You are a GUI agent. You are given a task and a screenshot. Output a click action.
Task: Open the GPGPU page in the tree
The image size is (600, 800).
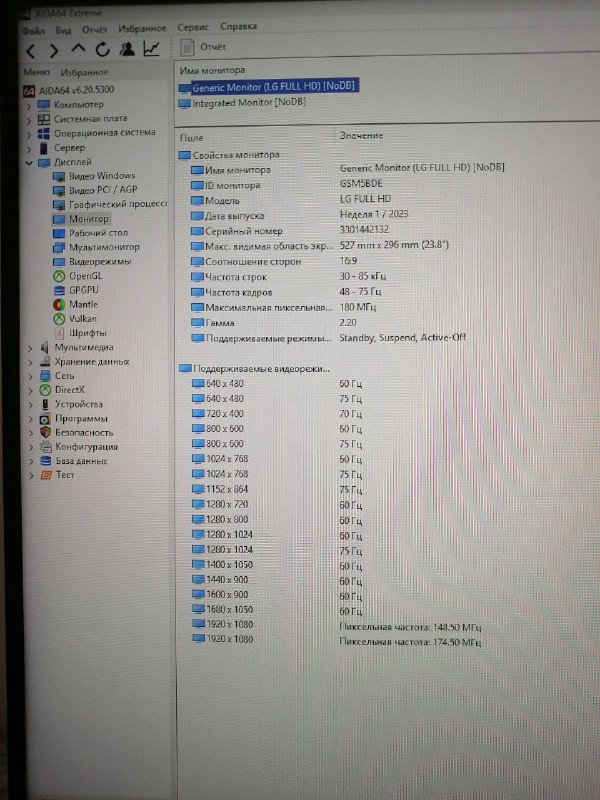point(82,290)
